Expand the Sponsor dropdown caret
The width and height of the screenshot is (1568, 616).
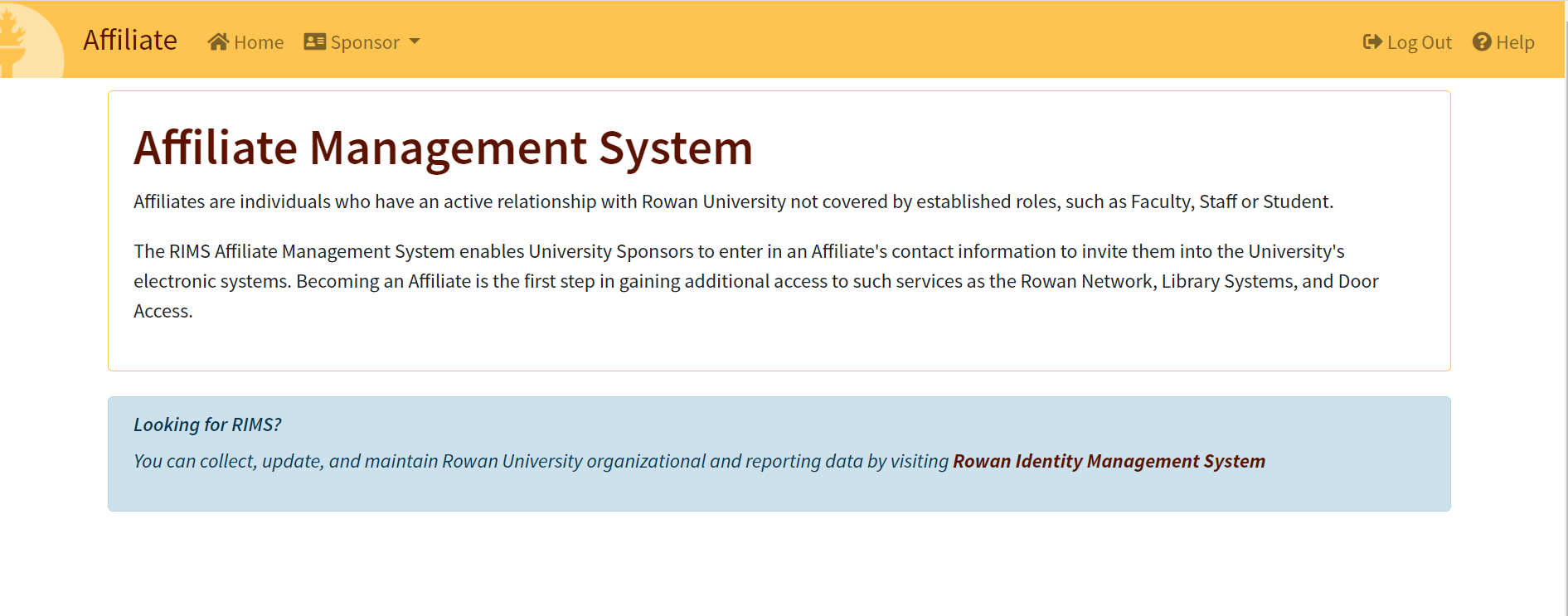[x=415, y=41]
